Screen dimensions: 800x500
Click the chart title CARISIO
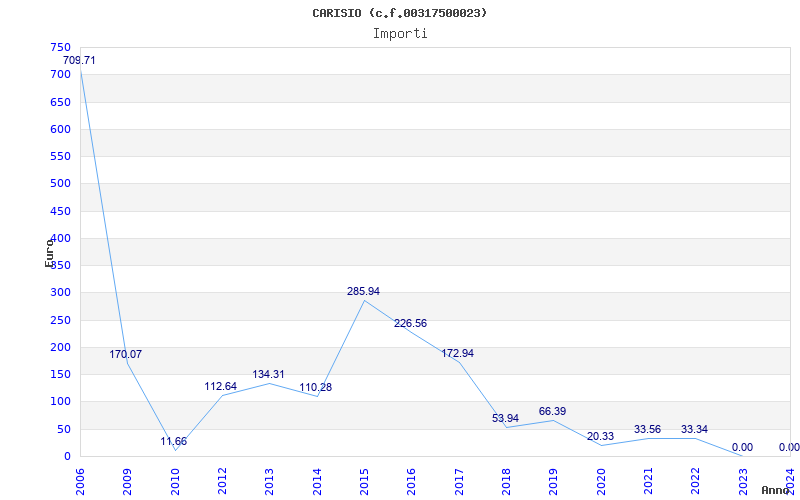click(399, 13)
